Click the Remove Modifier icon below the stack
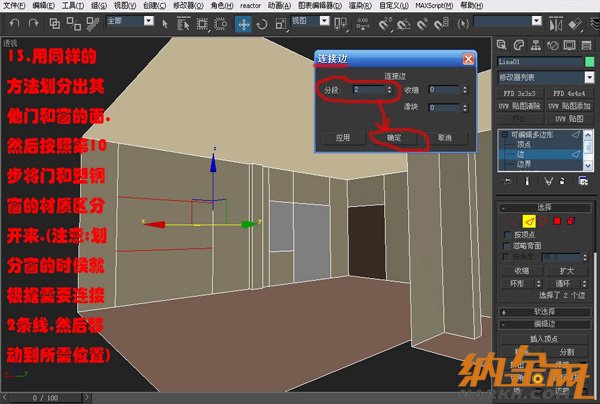This screenshot has width=600, height=404. [x=562, y=181]
